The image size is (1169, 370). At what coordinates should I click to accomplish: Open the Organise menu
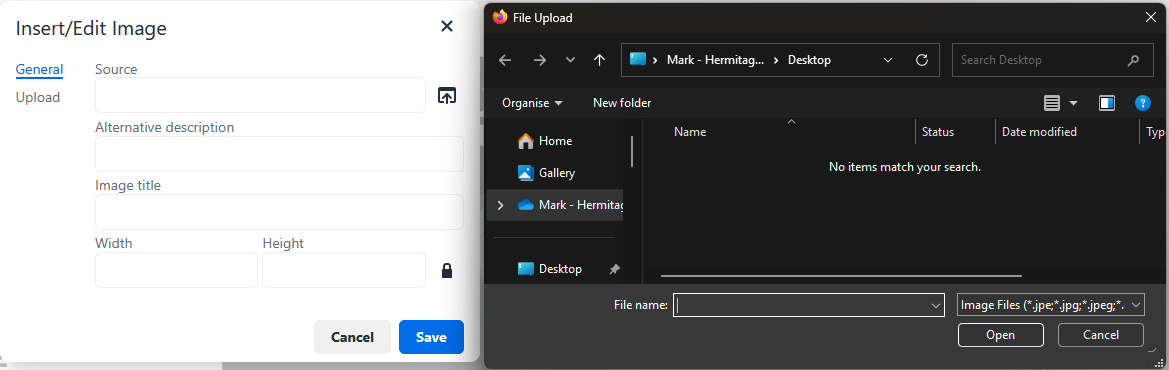pyautogui.click(x=532, y=103)
